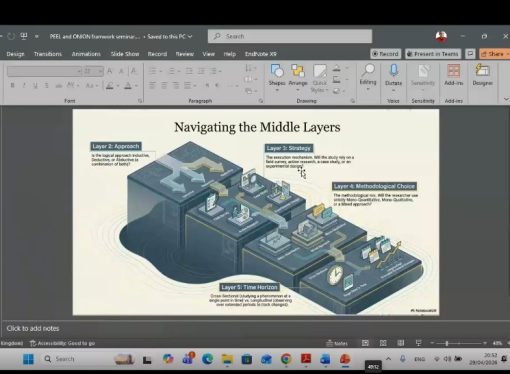Clear all text formatting
510x374 pixels.
[133, 71]
